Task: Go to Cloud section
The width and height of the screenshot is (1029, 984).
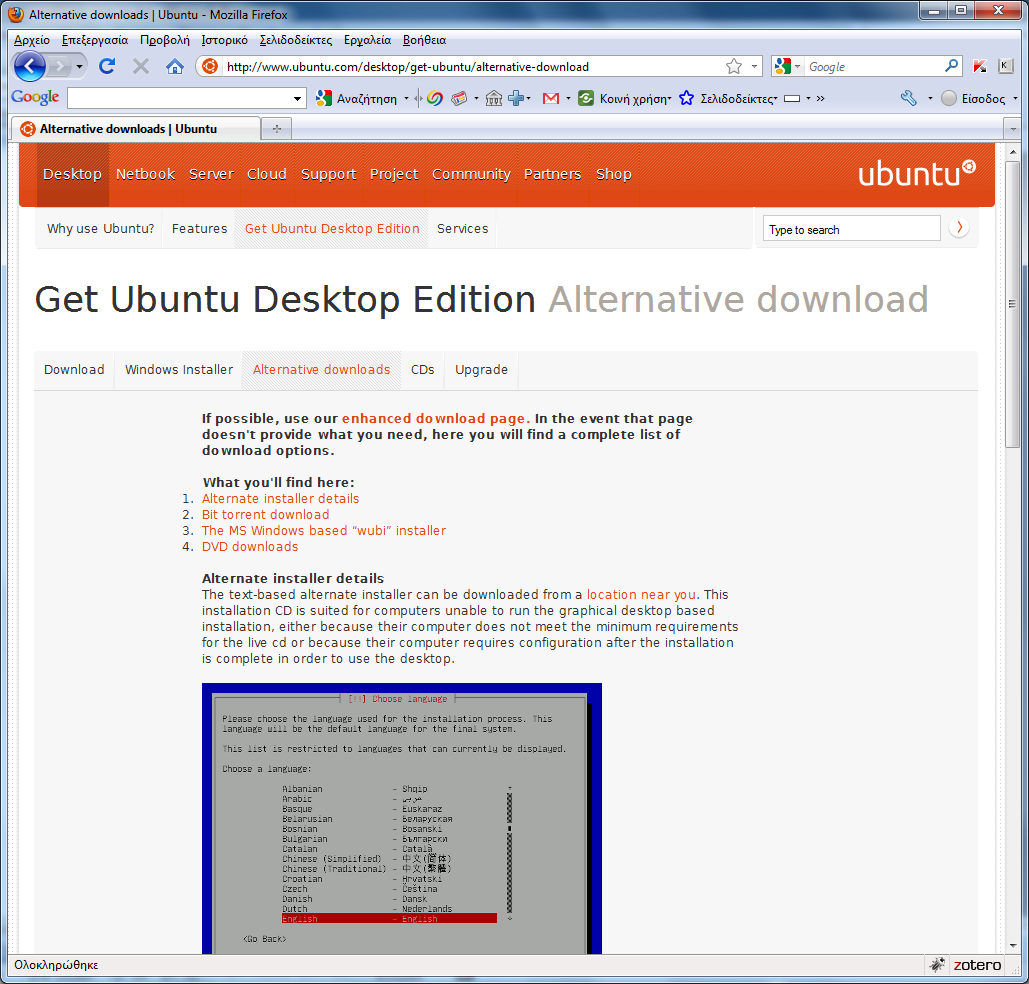Action: point(266,174)
